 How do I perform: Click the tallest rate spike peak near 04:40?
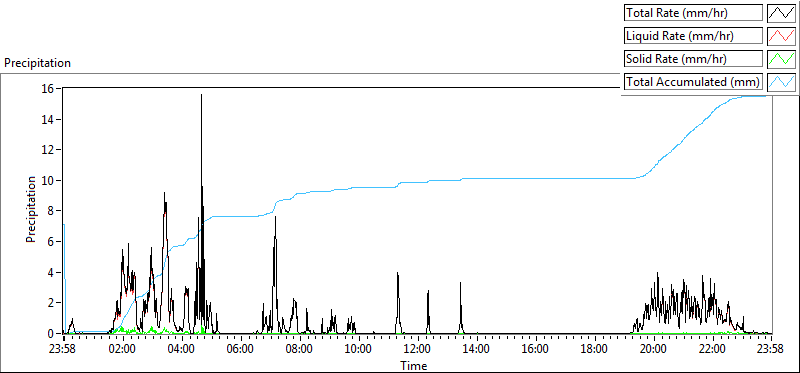tap(202, 95)
